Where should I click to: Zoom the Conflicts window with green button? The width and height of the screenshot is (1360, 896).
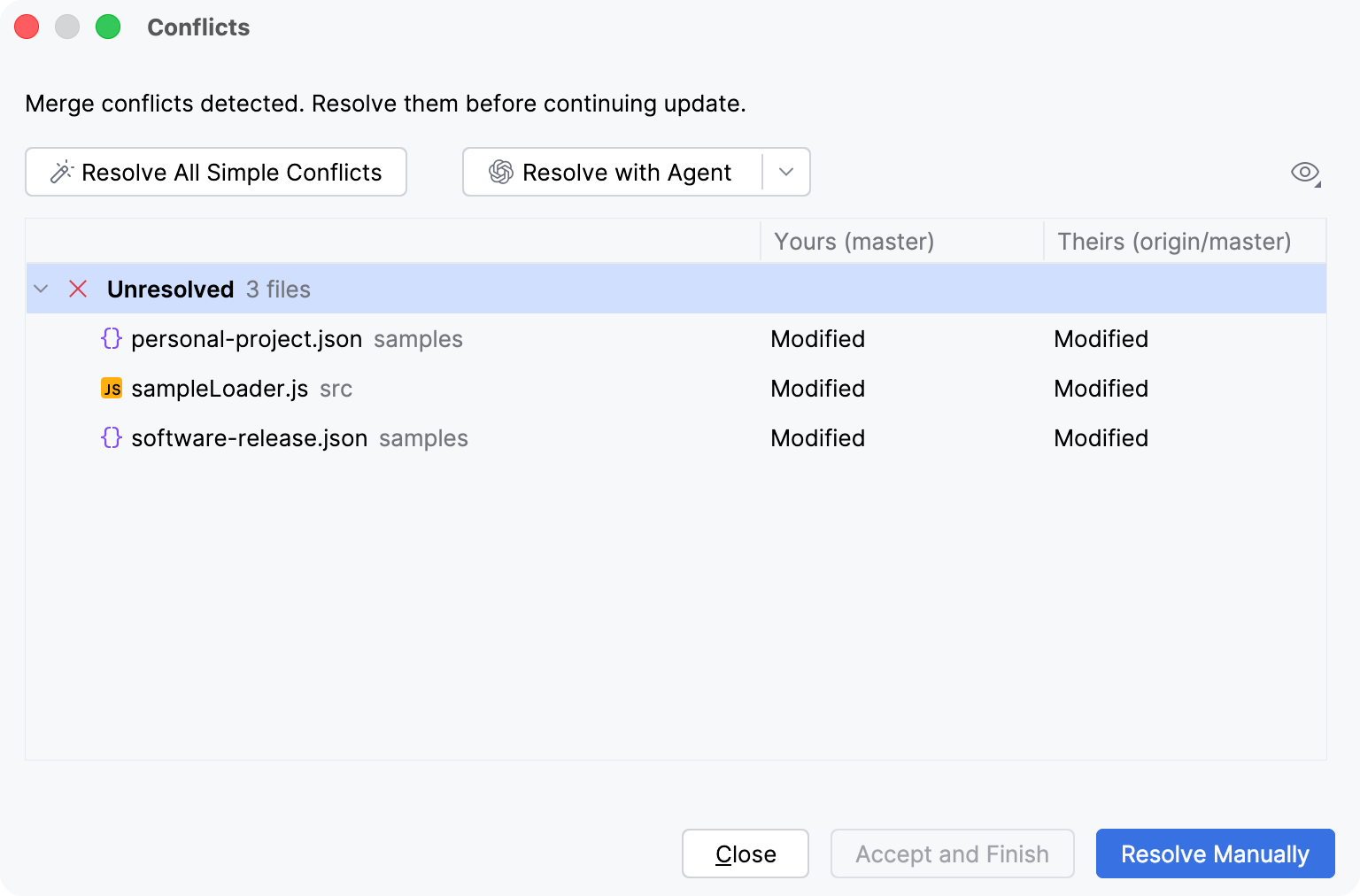[108, 27]
